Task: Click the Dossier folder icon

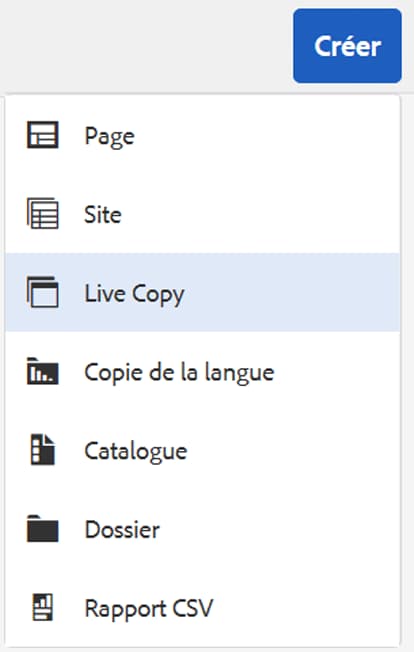Action: click(x=43, y=529)
